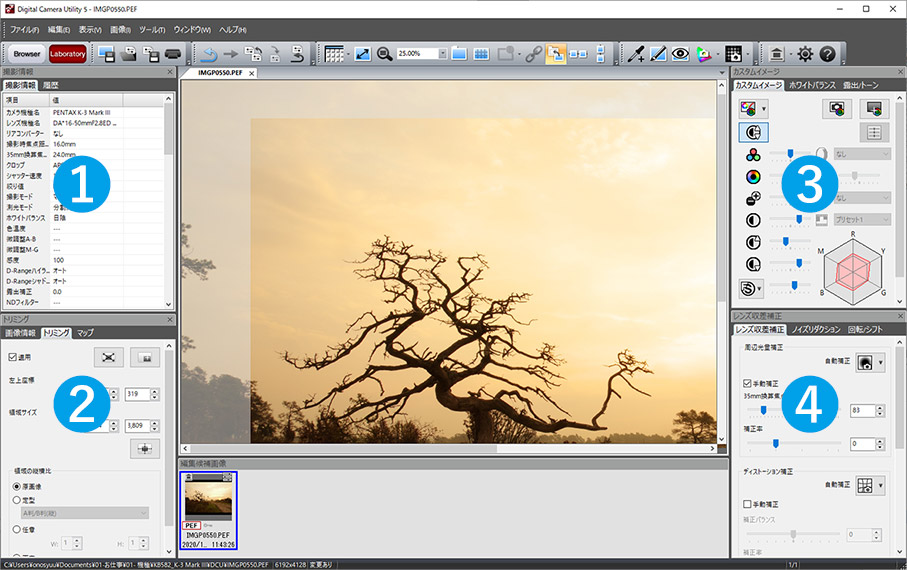Screen dimensions: 907x570
Task: Click the blue grid overlay icon
Action: 481,54
